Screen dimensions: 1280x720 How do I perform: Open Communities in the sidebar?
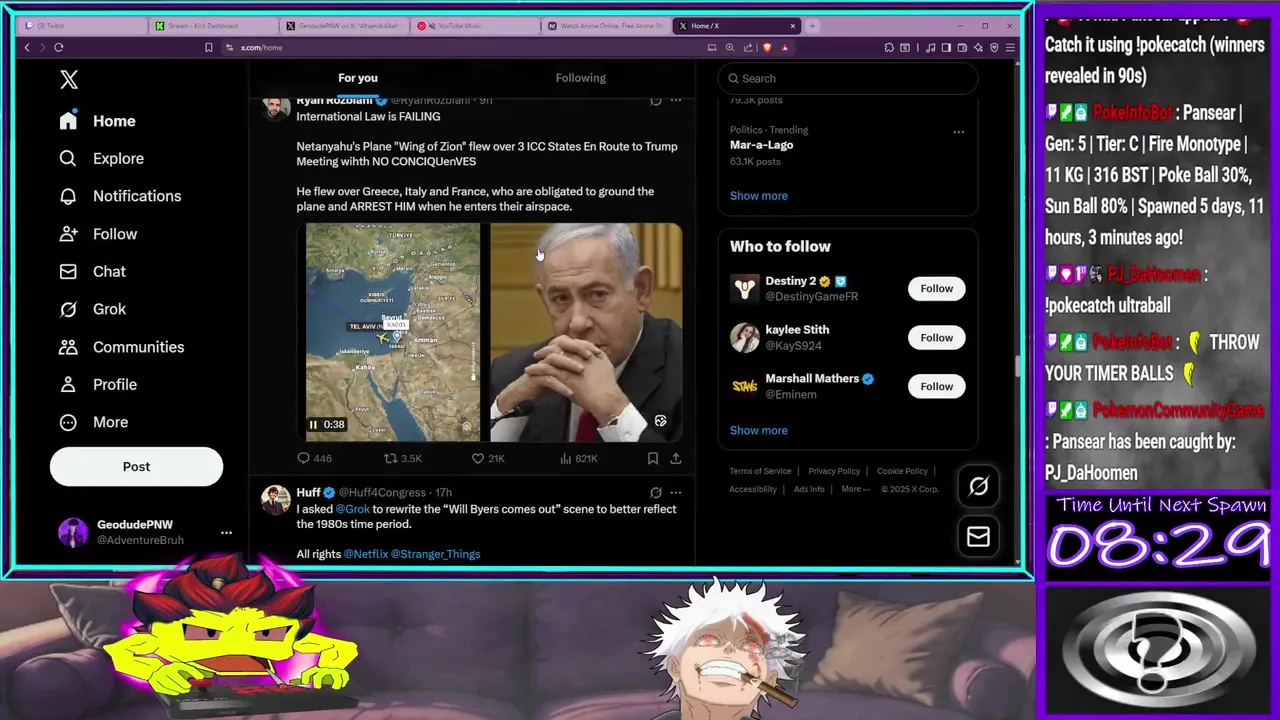click(121, 347)
